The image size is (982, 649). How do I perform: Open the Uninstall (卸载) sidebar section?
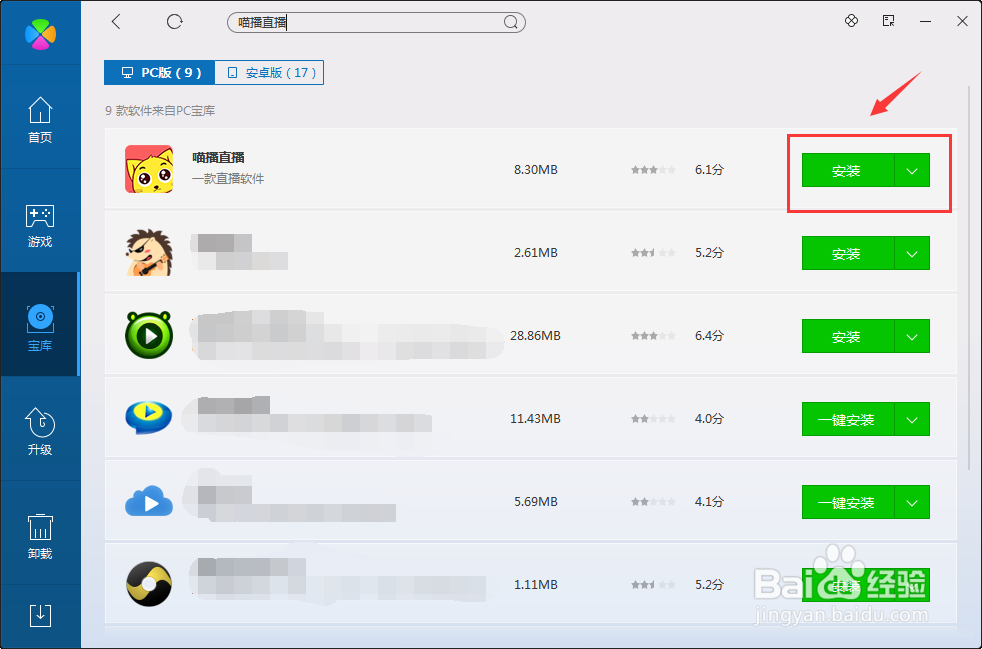point(40,532)
